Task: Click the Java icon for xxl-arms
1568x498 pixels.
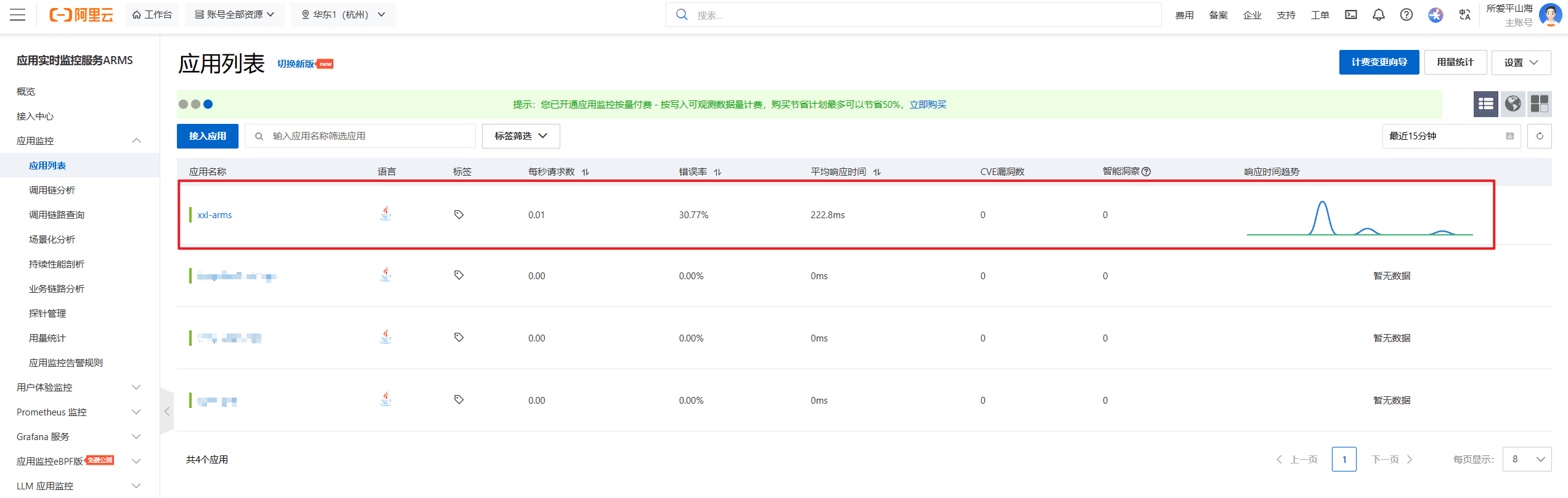Action: click(385, 214)
